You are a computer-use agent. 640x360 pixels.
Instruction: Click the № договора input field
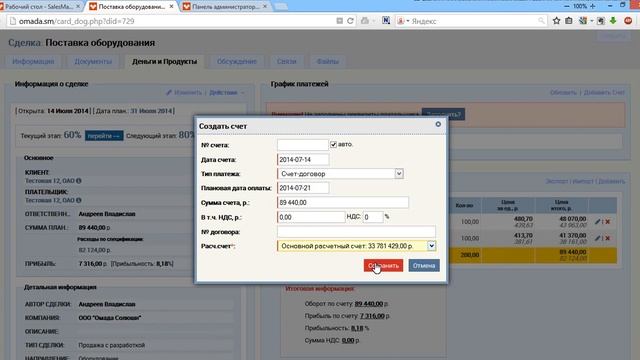[x=356, y=232]
